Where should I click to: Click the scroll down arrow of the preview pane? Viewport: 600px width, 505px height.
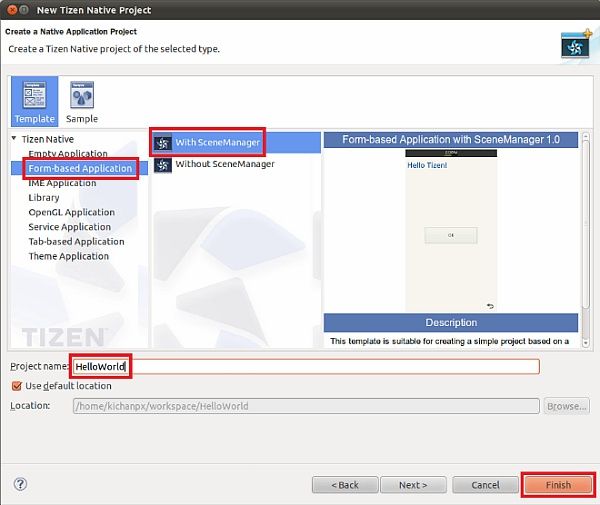click(585, 343)
